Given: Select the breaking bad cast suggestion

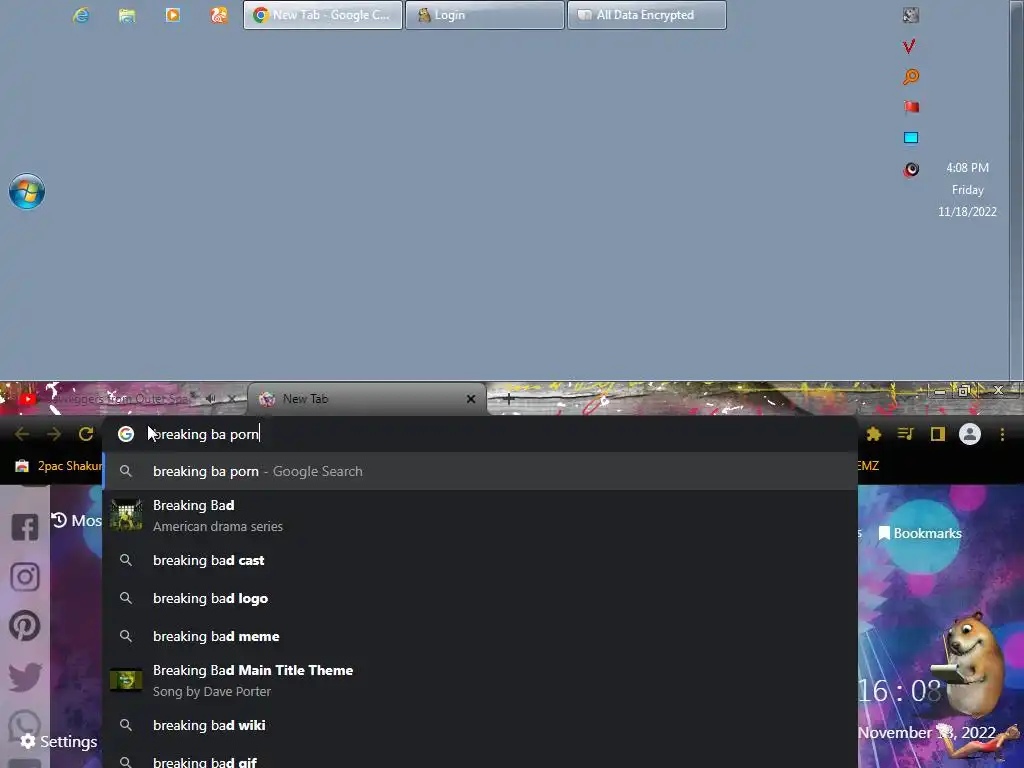Looking at the screenshot, I should (x=480, y=560).
